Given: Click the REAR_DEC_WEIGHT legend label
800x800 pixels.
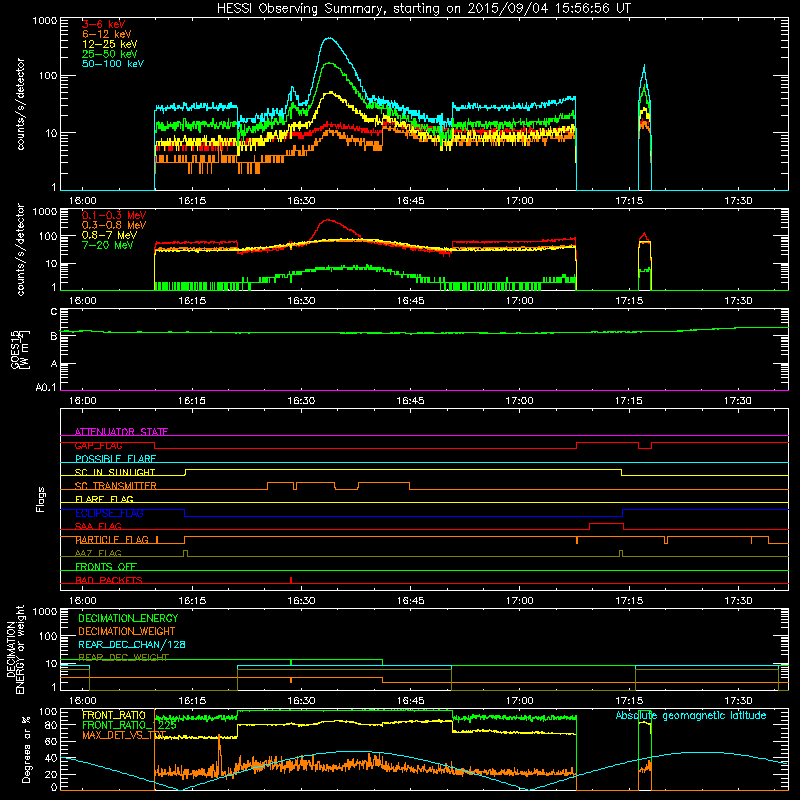Looking at the screenshot, I should (123, 658).
